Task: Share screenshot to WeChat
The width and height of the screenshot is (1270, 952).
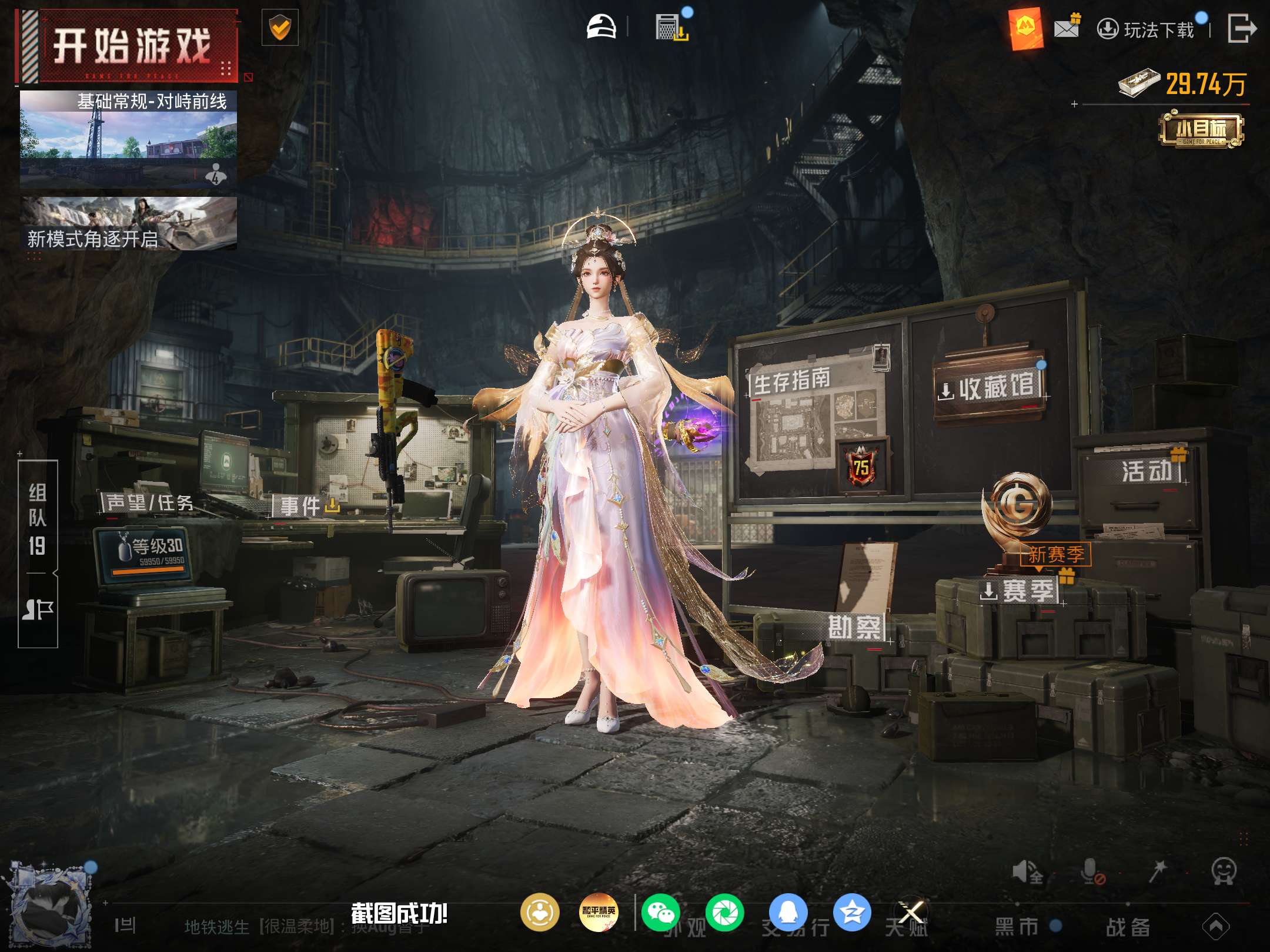Action: click(660, 913)
